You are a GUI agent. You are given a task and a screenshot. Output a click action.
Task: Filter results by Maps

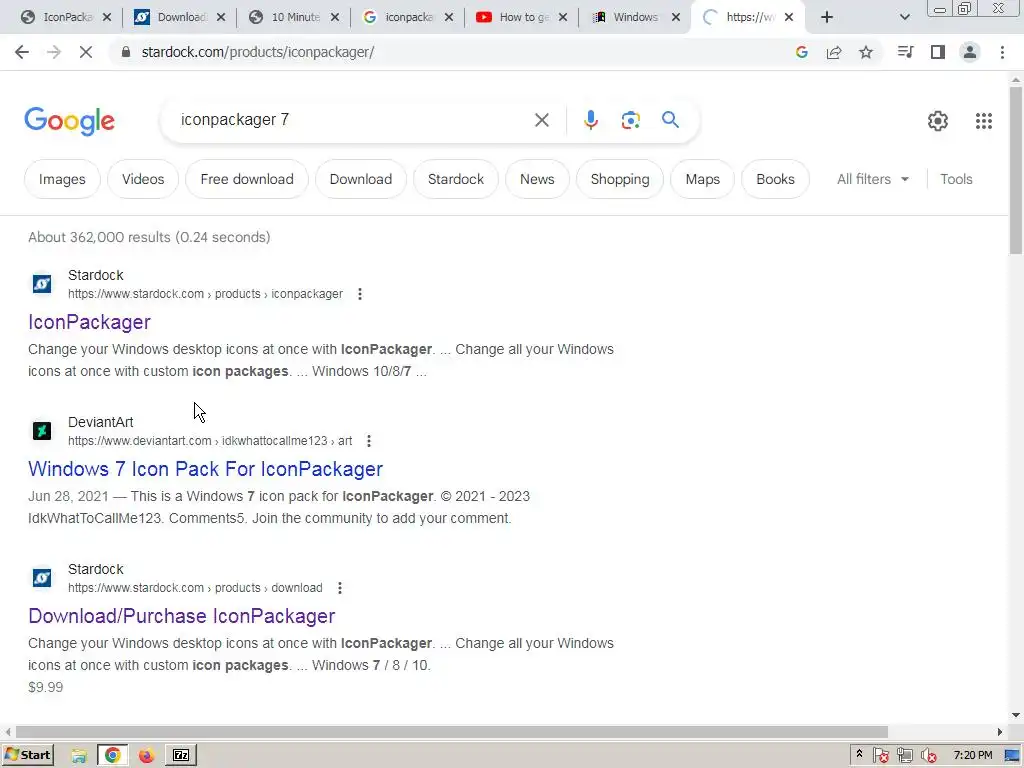click(702, 179)
